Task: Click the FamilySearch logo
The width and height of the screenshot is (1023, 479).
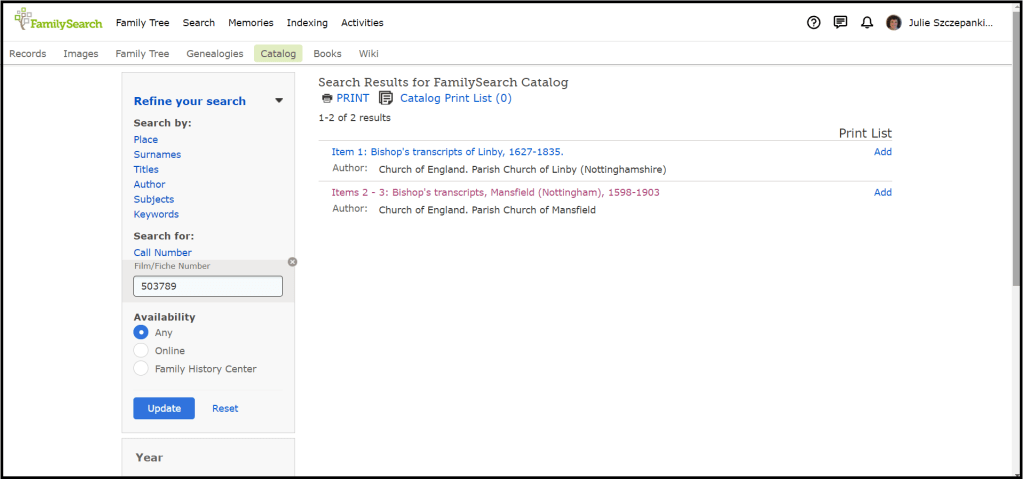Action: (58, 22)
